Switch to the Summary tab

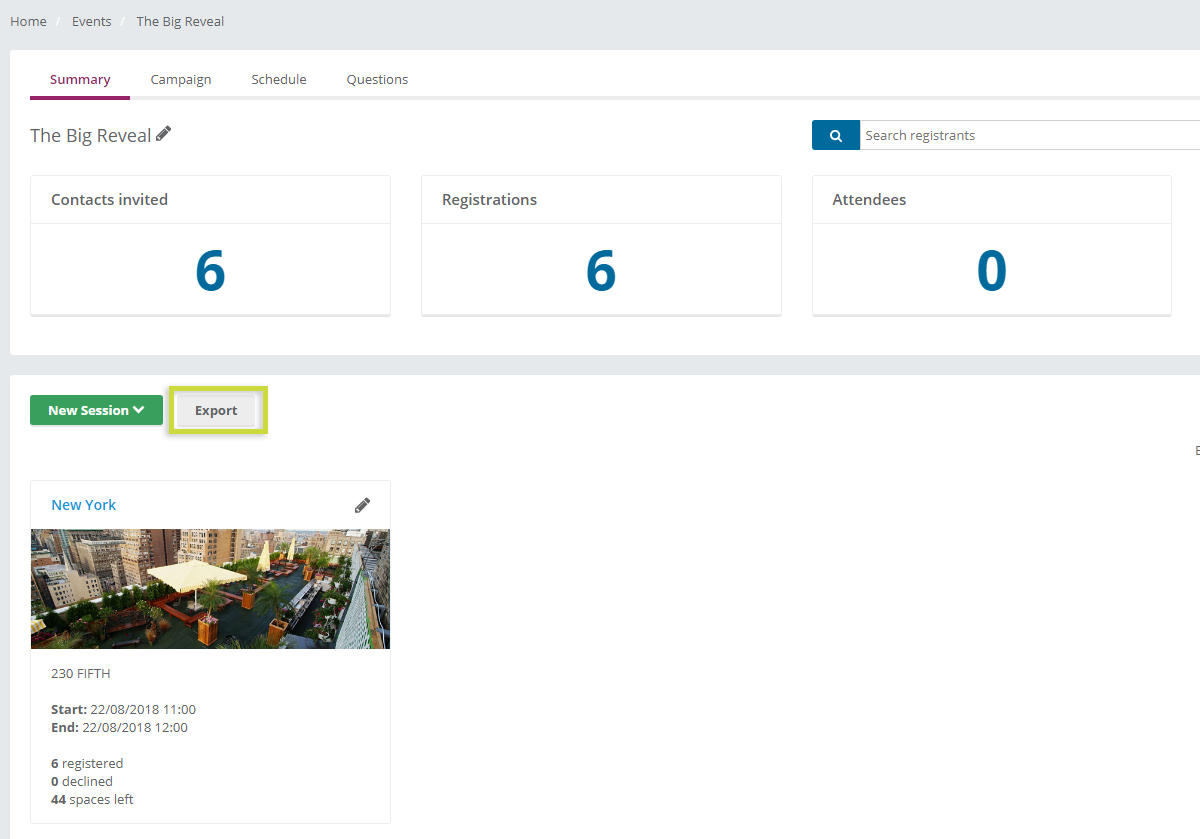80,79
